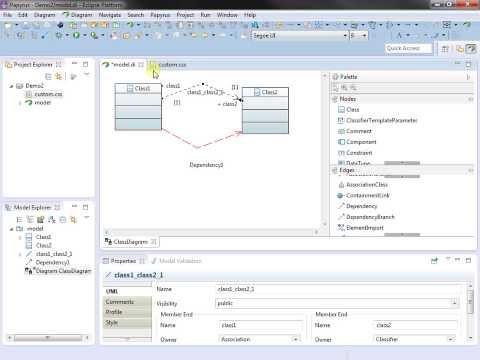Collapse the model root in Model Explorer
The height and width of the screenshot is (360, 480).
click(11, 229)
